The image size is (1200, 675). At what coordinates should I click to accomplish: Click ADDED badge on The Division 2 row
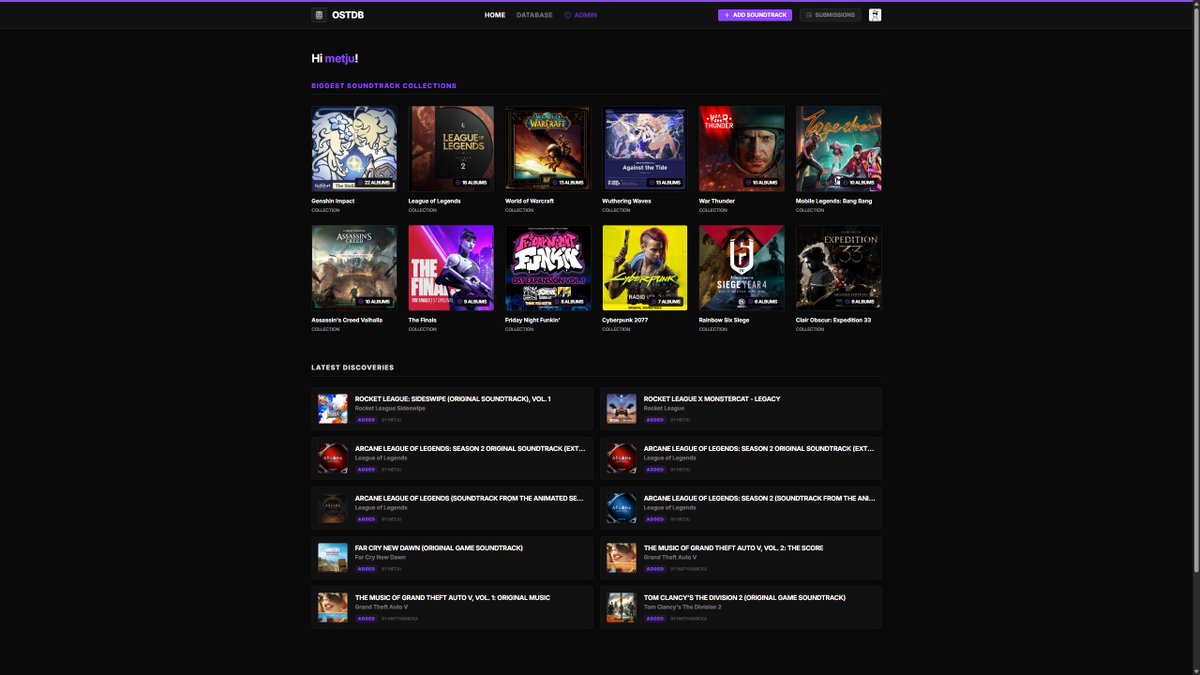655,619
